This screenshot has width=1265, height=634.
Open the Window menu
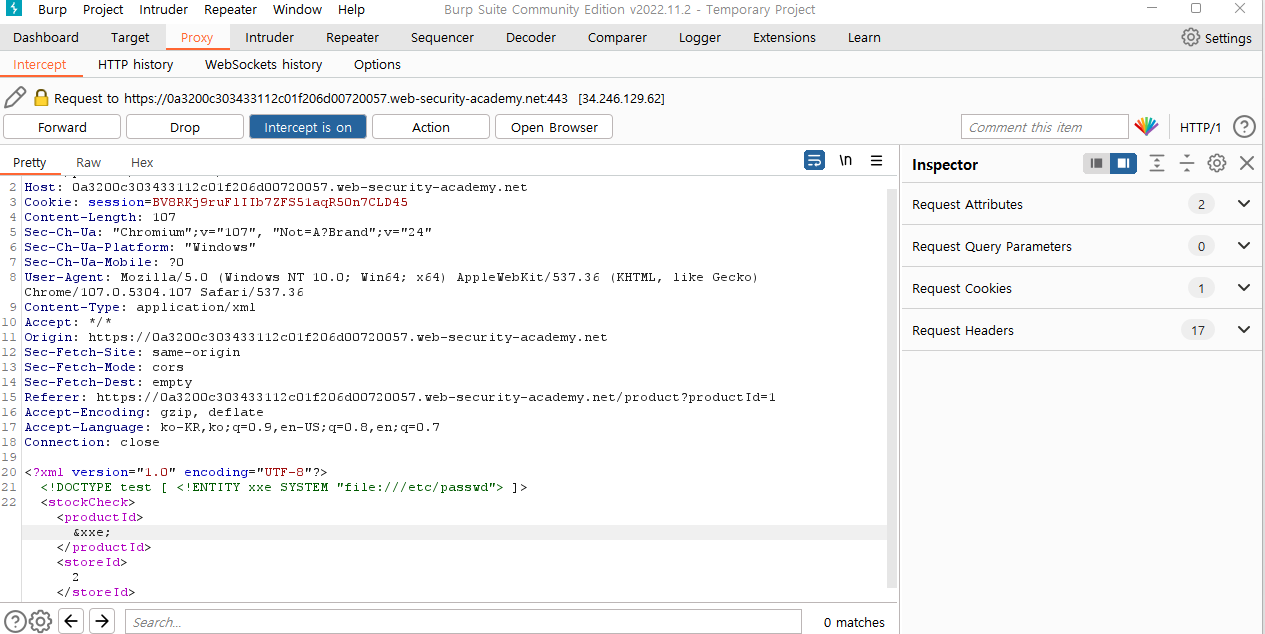[x=297, y=9]
